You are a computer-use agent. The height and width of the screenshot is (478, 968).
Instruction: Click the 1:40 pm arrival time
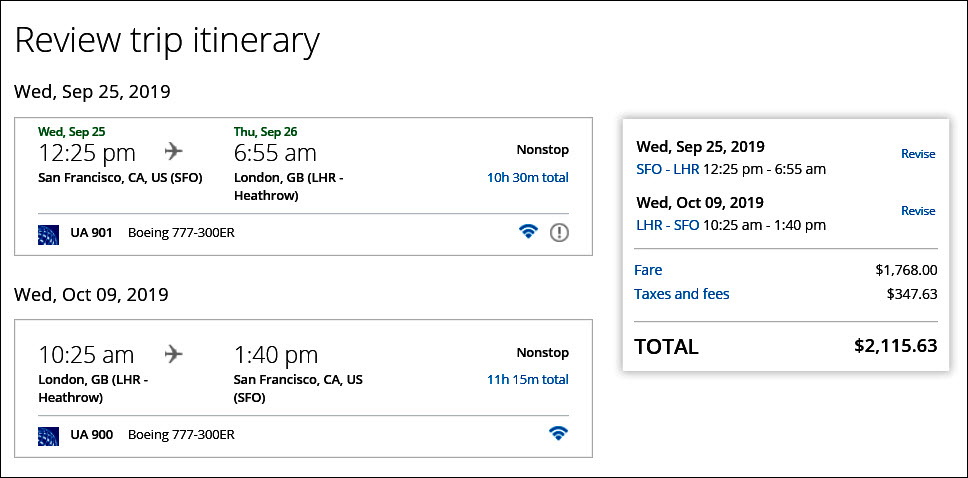click(276, 355)
